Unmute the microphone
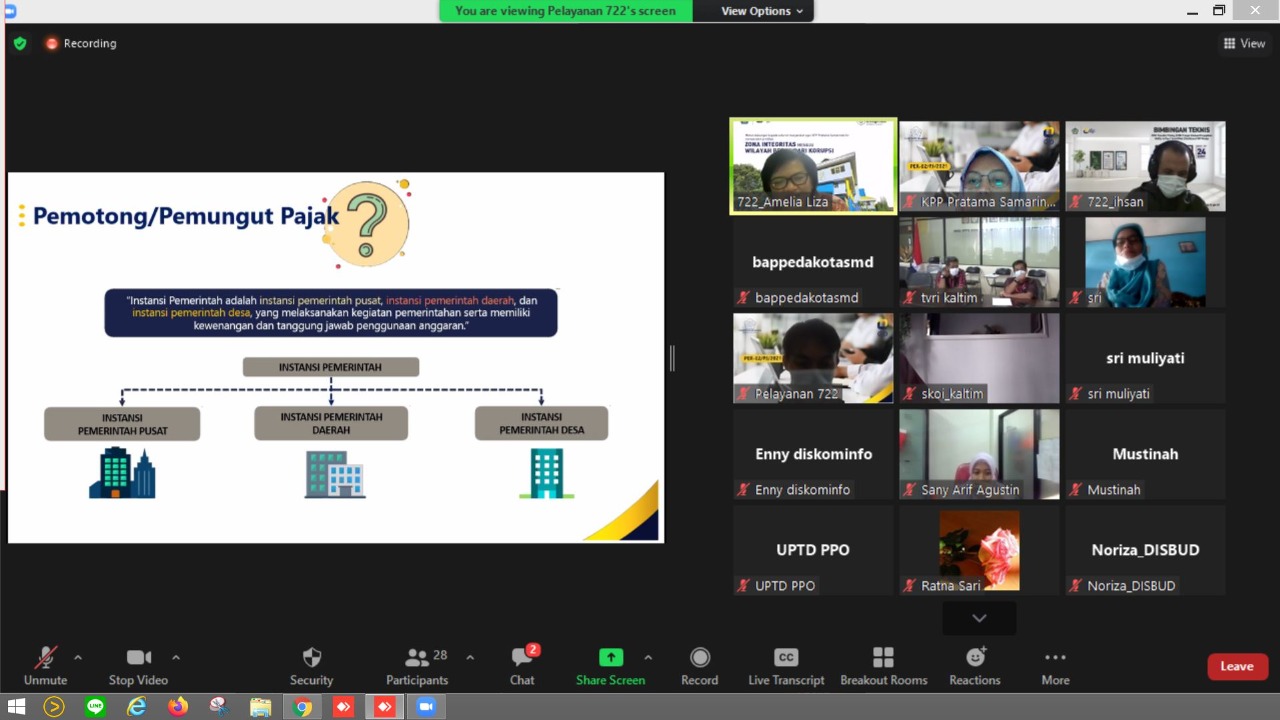Image resolution: width=1280 pixels, height=720 pixels. pyautogui.click(x=45, y=665)
